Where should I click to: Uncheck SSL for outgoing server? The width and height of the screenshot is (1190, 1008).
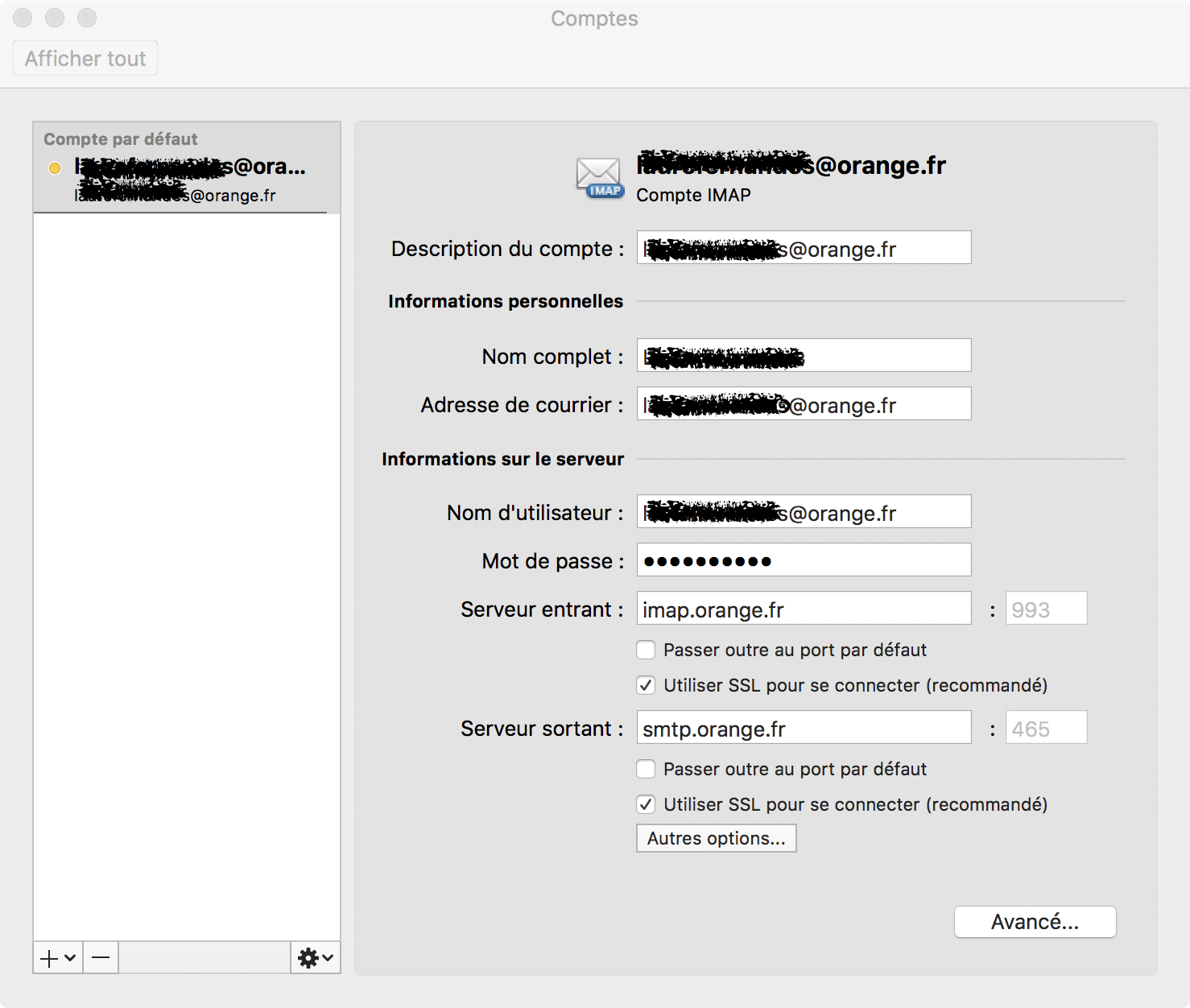point(646,804)
